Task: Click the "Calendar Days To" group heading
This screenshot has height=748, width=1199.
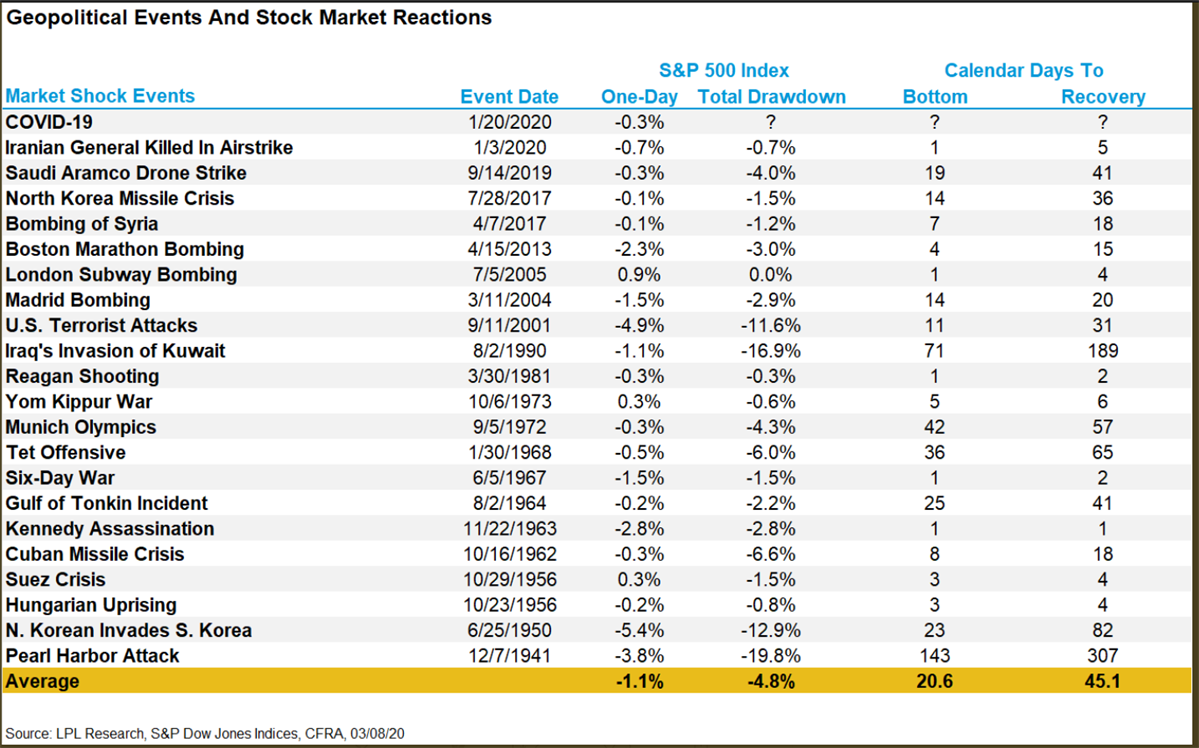Action: 1024,70
